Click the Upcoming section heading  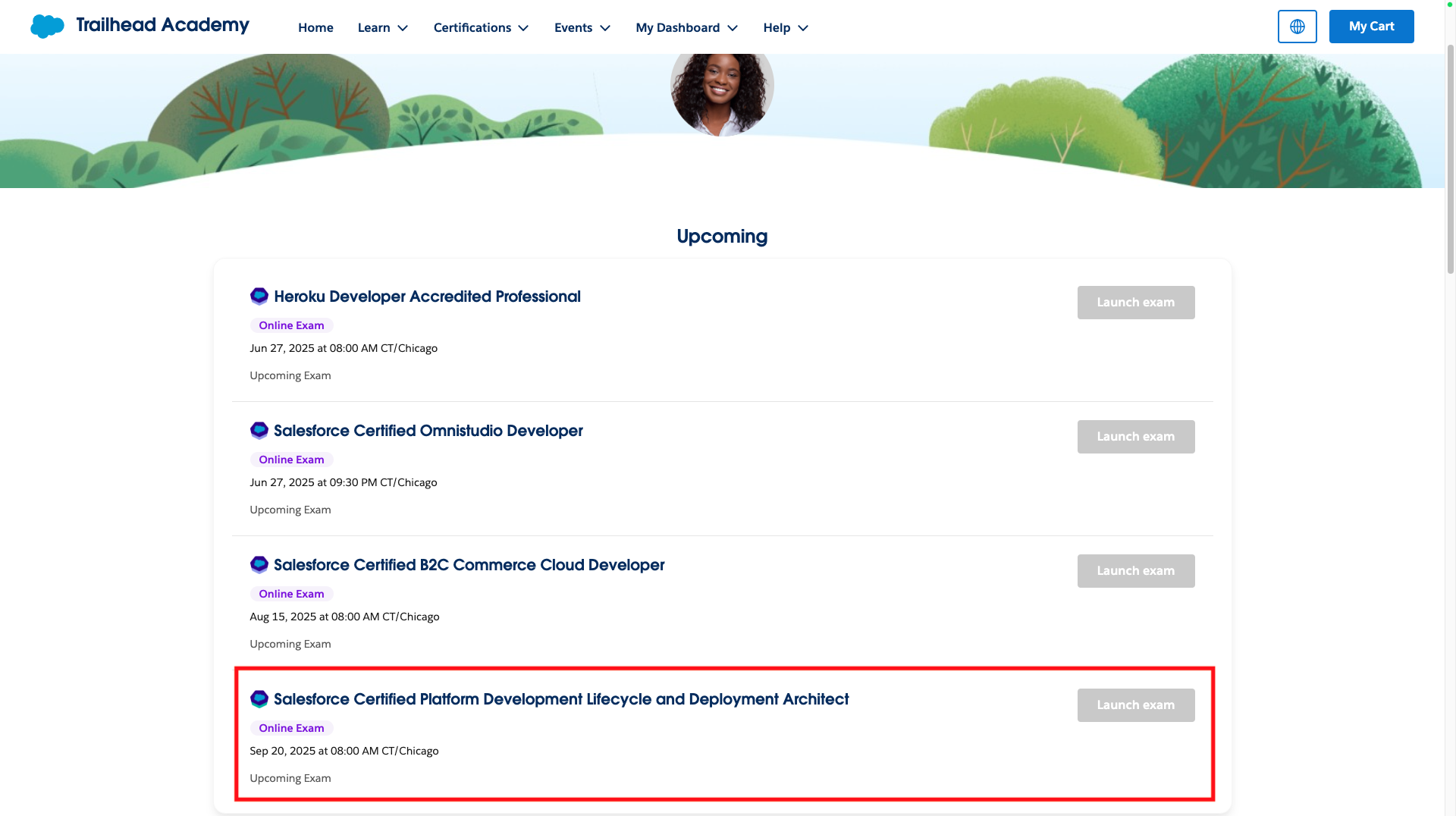pos(722,237)
